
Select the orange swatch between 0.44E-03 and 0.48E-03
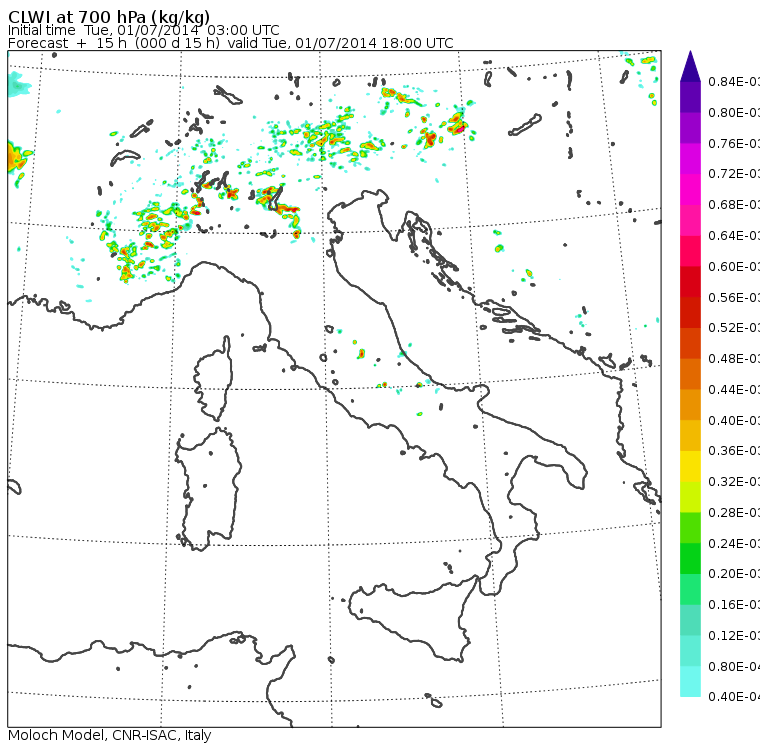[x=690, y=374]
